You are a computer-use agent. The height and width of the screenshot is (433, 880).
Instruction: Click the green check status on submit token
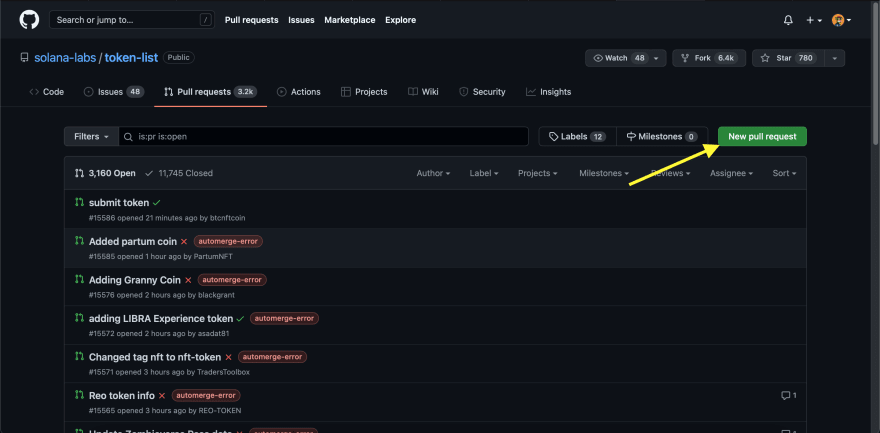pyautogui.click(x=157, y=203)
